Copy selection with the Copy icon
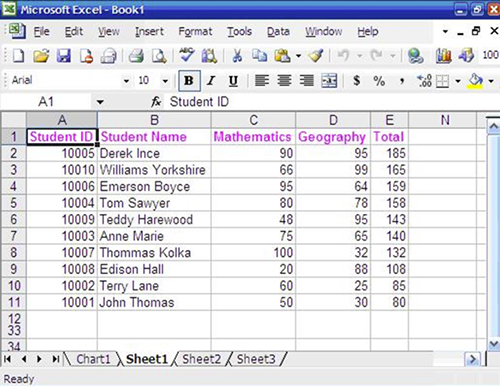Screen dimensions: 500x386 pos(259,55)
